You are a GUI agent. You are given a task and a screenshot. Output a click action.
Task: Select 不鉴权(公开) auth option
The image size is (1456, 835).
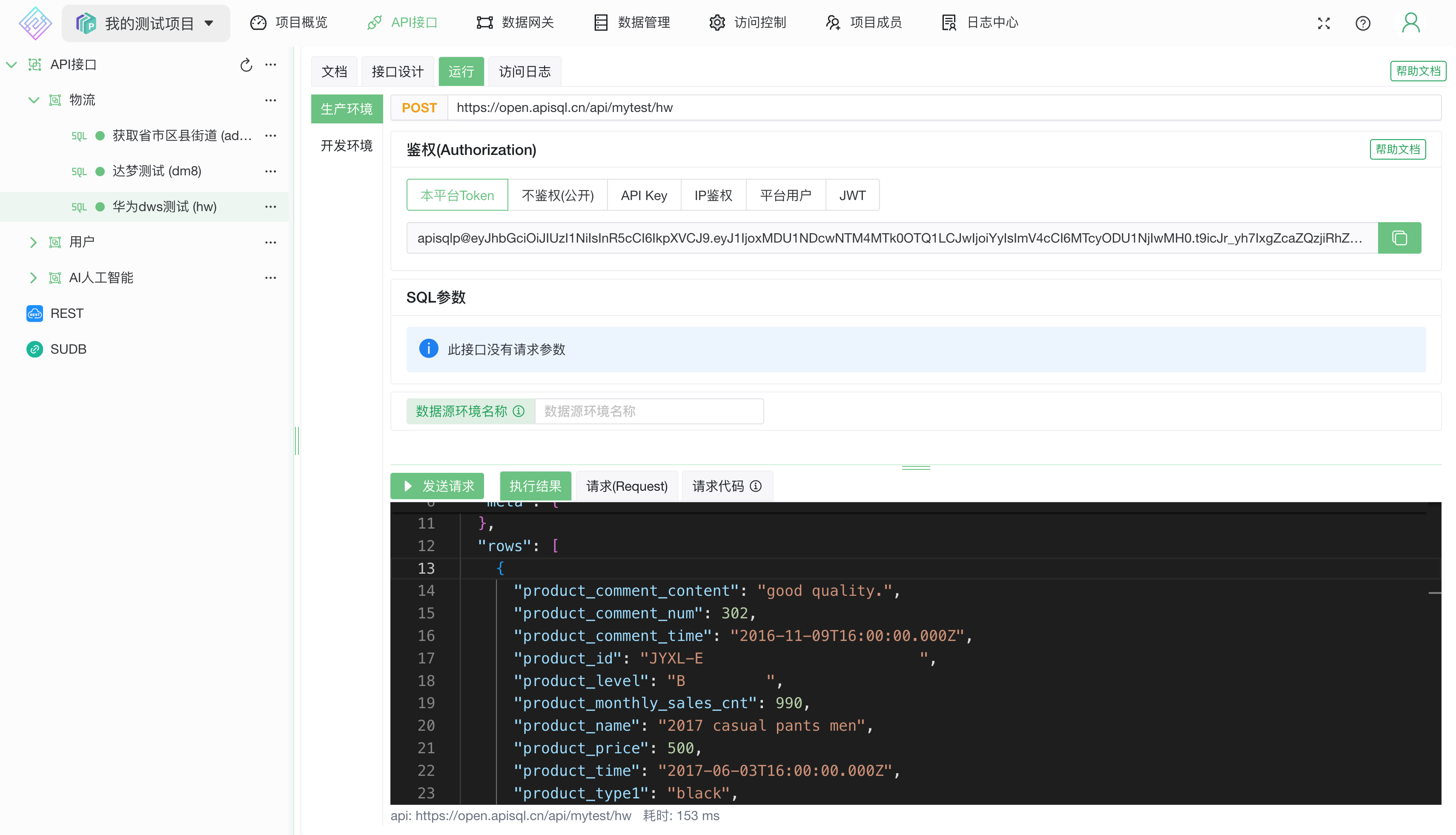(x=558, y=196)
